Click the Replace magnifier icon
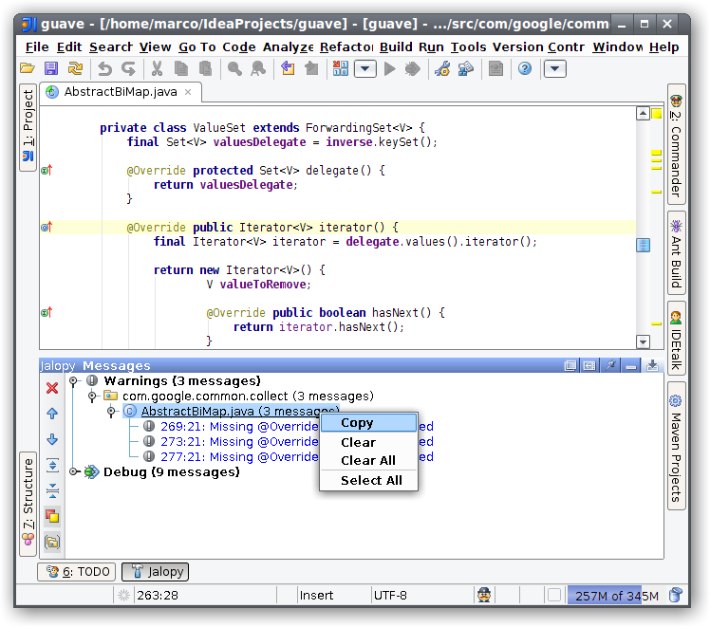The width and height of the screenshot is (710, 627). [x=258, y=69]
